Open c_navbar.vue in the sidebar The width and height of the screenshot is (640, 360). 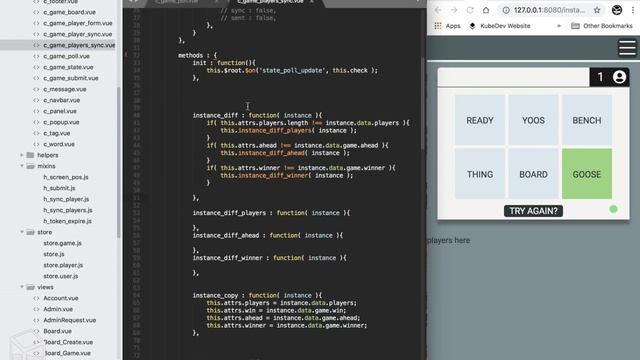pyautogui.click(x=62, y=100)
